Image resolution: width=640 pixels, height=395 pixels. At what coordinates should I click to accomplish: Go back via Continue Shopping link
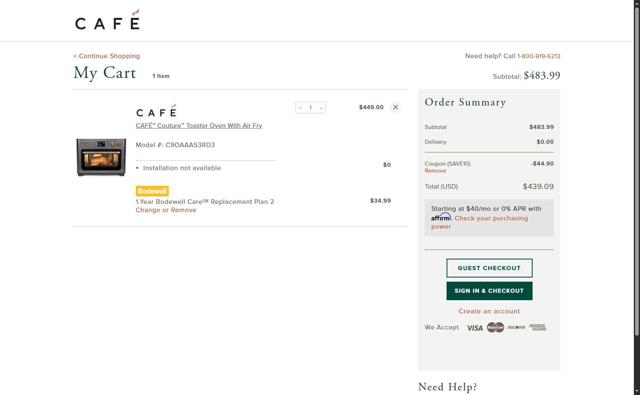107,56
